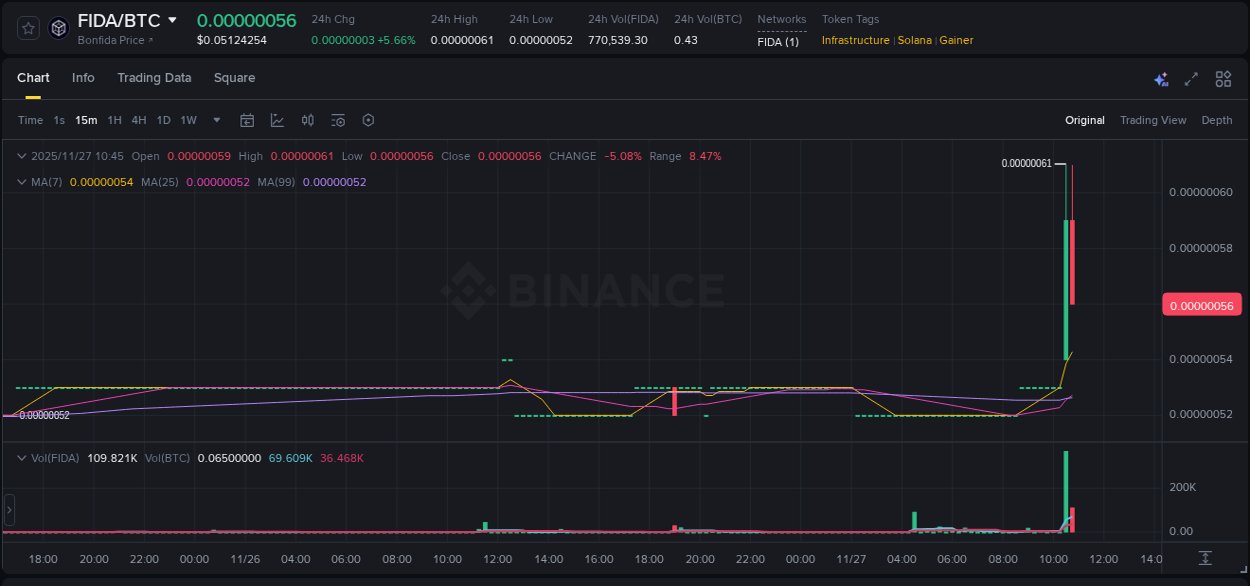Screen dimensions: 1250x586
Task: Collapse the MA indicator row chevron
Action: pyautogui.click(x=22, y=182)
